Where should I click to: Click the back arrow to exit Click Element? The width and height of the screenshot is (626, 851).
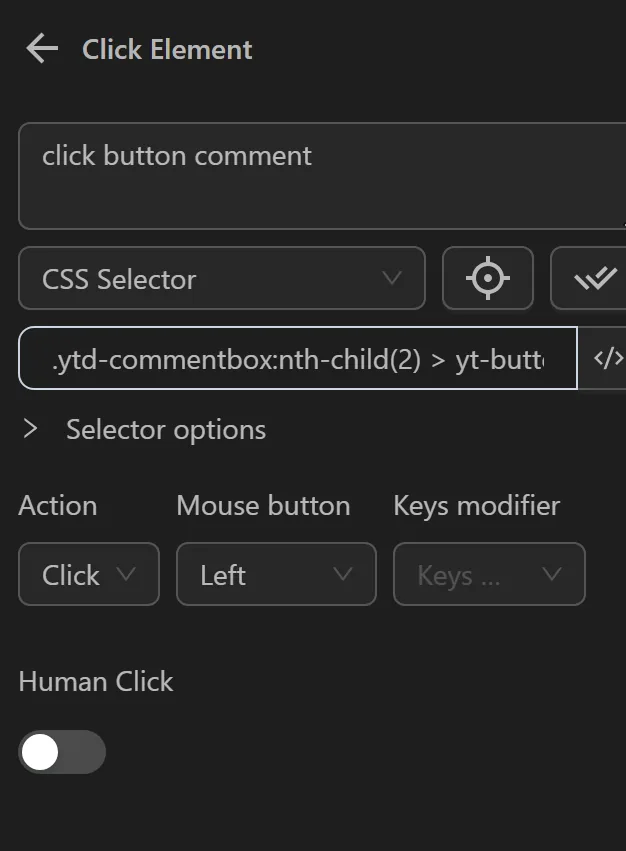point(41,48)
